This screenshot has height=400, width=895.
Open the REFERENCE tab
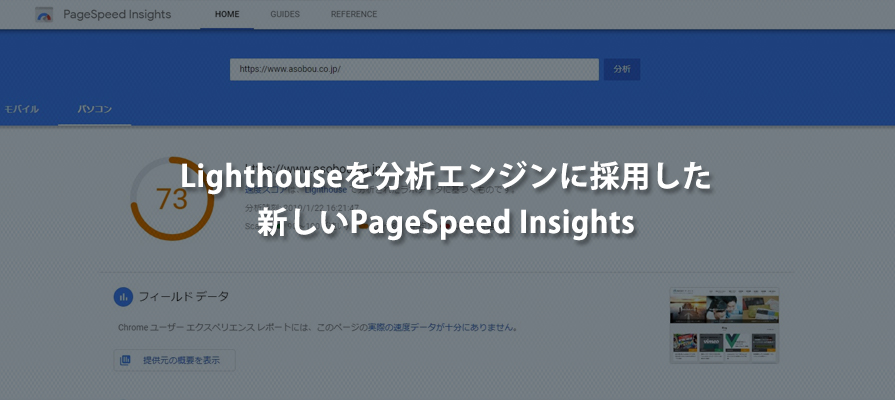354,14
